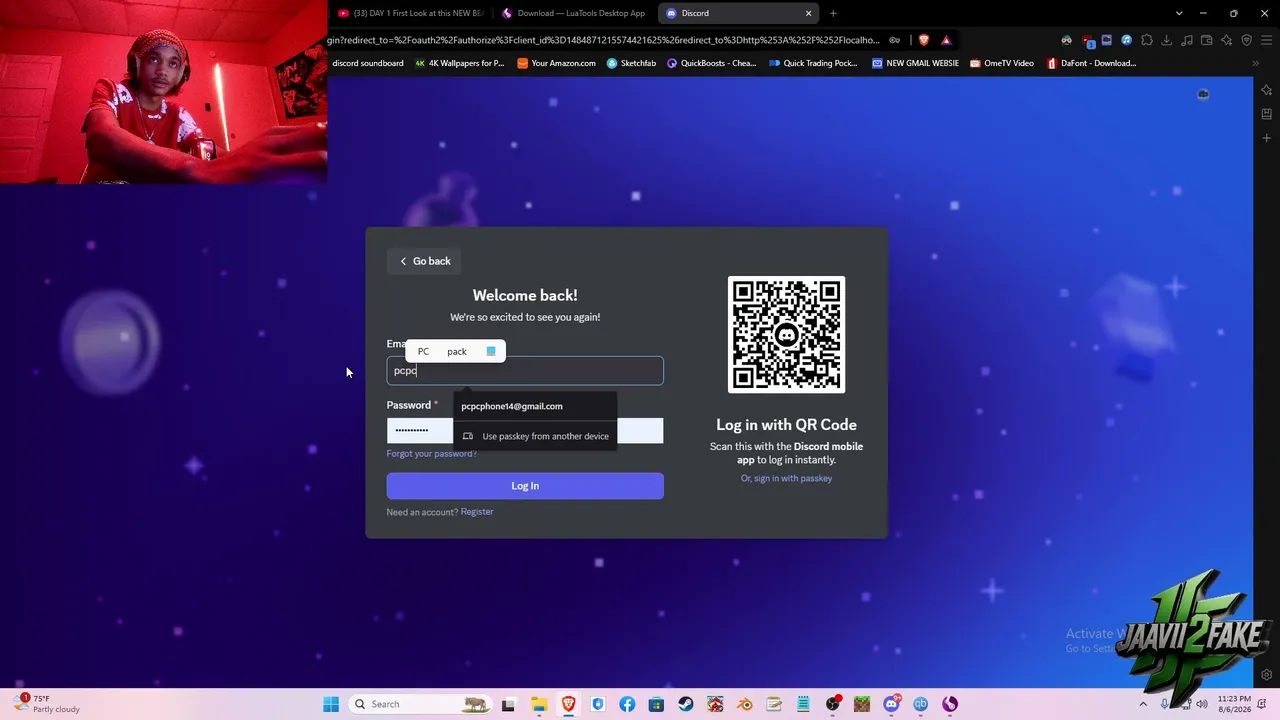Open the Quick Trading Pocket bookmark
The height and width of the screenshot is (720, 1280).
(x=813, y=63)
